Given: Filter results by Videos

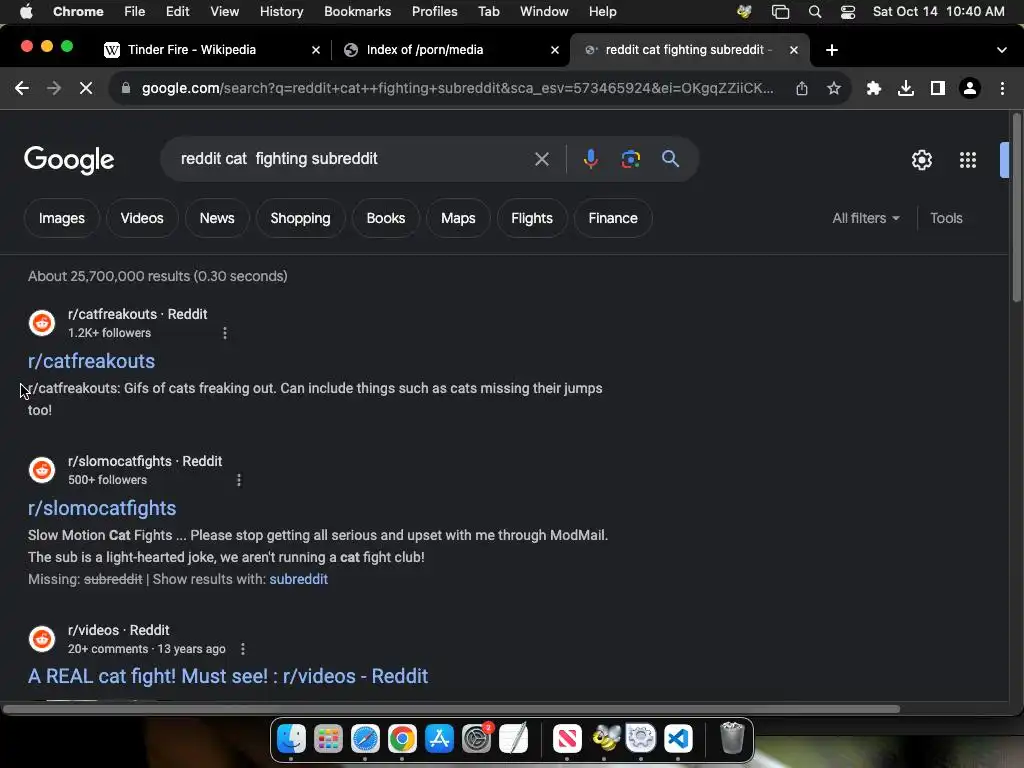Looking at the screenshot, I should pyautogui.click(x=142, y=218).
